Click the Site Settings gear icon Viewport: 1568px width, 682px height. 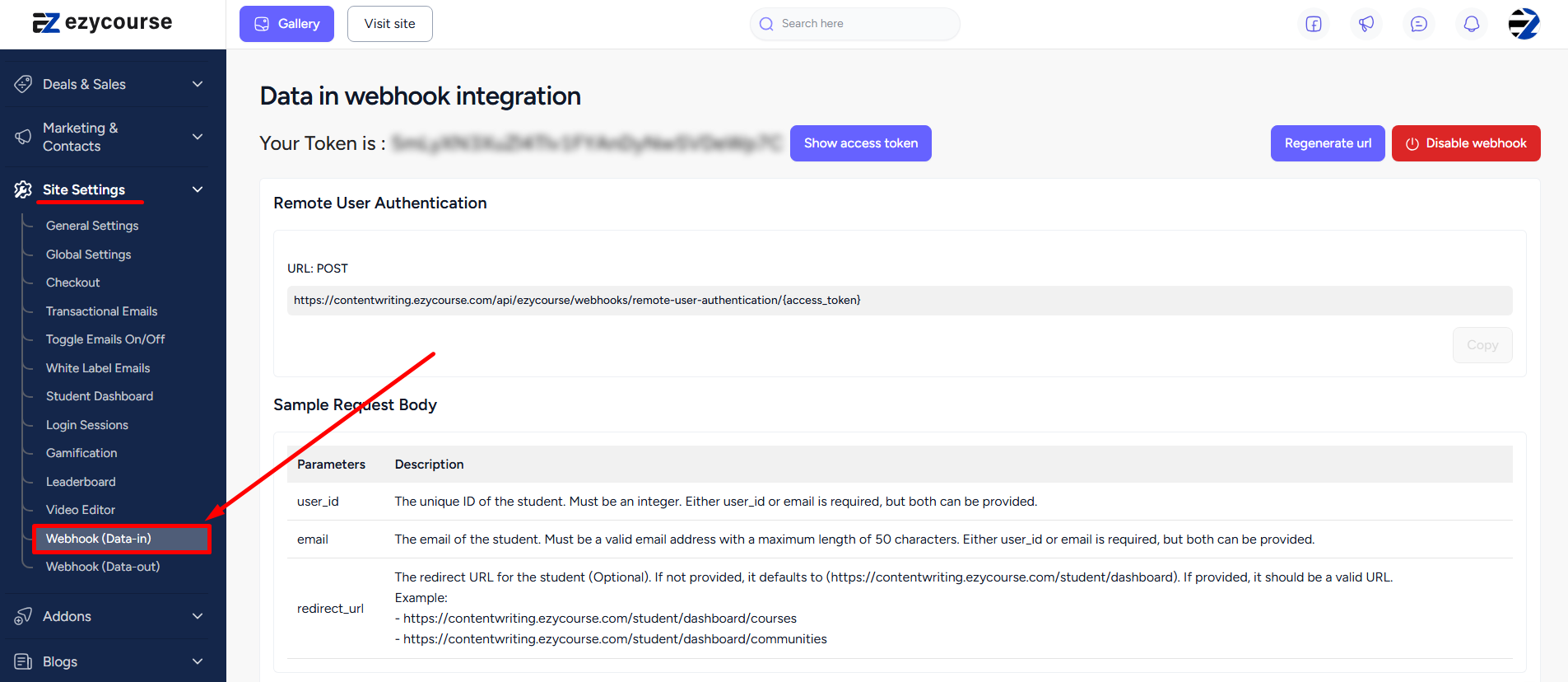(x=23, y=189)
